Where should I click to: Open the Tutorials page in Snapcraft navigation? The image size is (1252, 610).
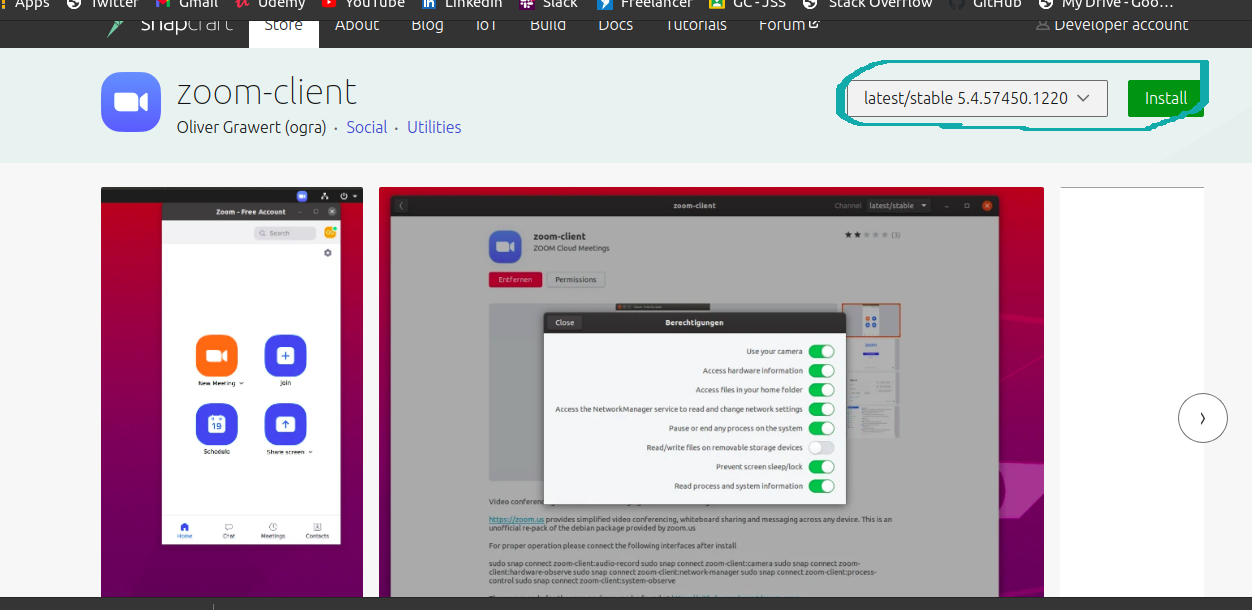[x=696, y=24]
